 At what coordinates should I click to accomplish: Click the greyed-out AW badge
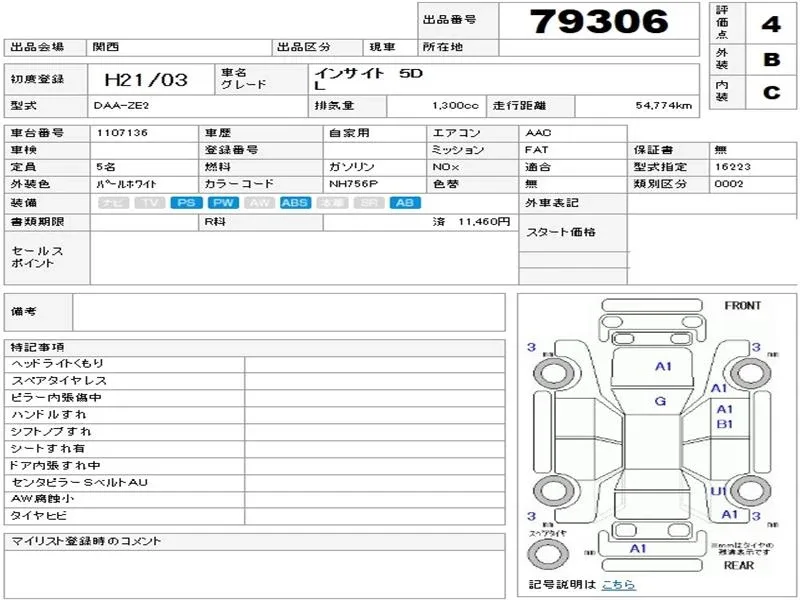(258, 203)
